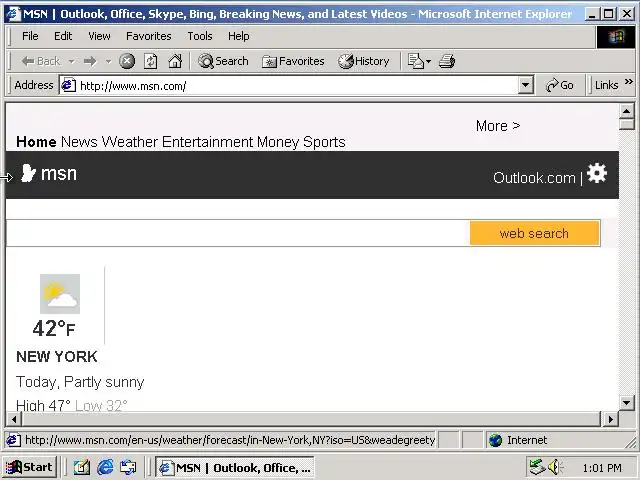
Task: Open the News link in MSN navigation
Action: 79,142
